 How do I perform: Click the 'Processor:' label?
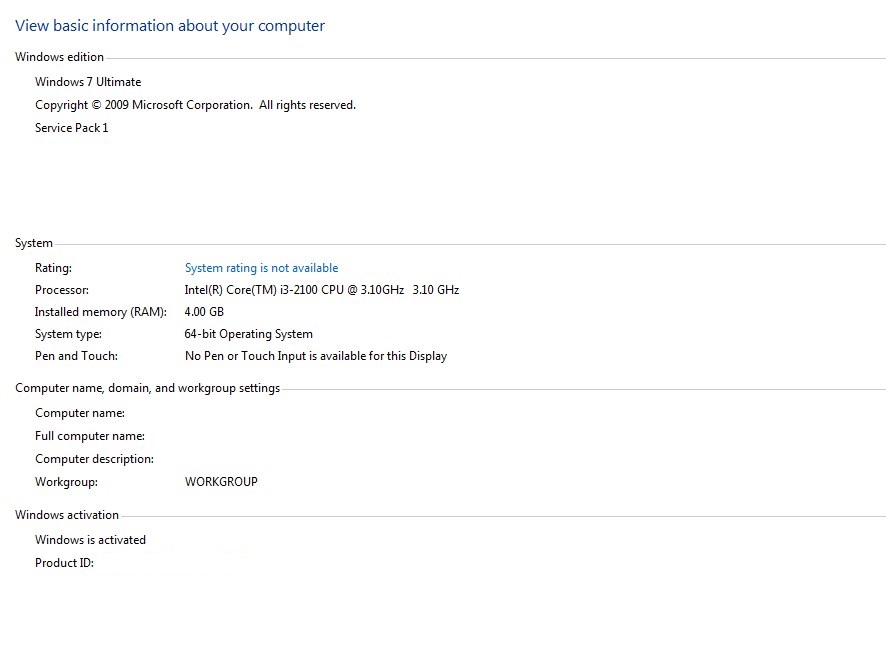tap(62, 290)
